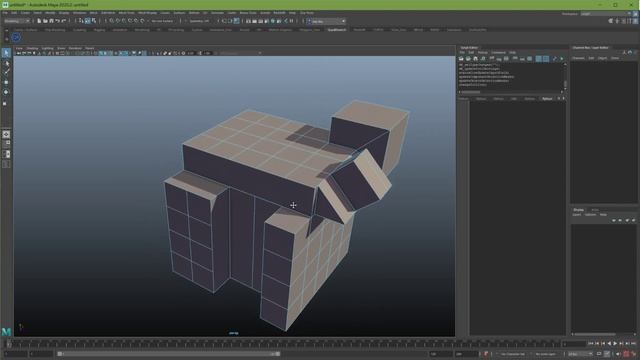Open the Modeling menu set dropdown
This screenshot has height=360, width=640.
[17, 21]
